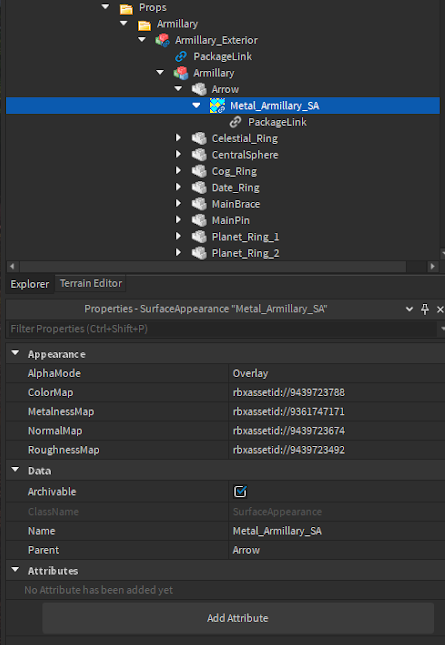The image size is (445, 645).
Task: Open the Properties panel dropdown chevron
Action: tap(409, 309)
